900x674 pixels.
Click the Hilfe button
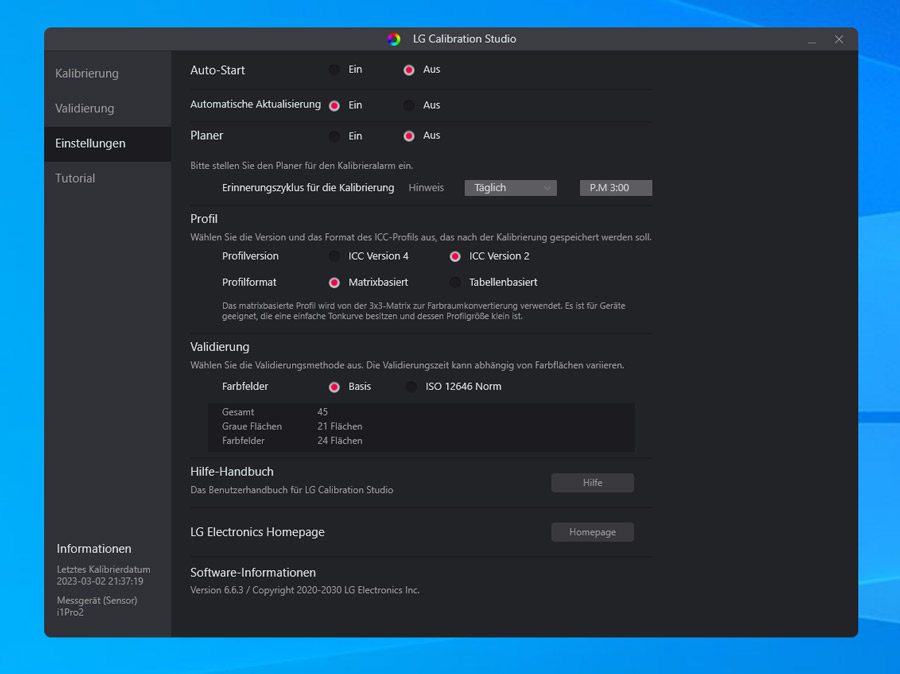(592, 483)
